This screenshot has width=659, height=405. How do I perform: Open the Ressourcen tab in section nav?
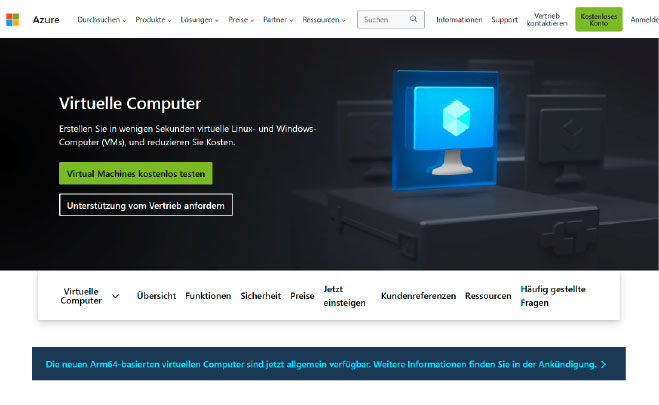point(488,296)
